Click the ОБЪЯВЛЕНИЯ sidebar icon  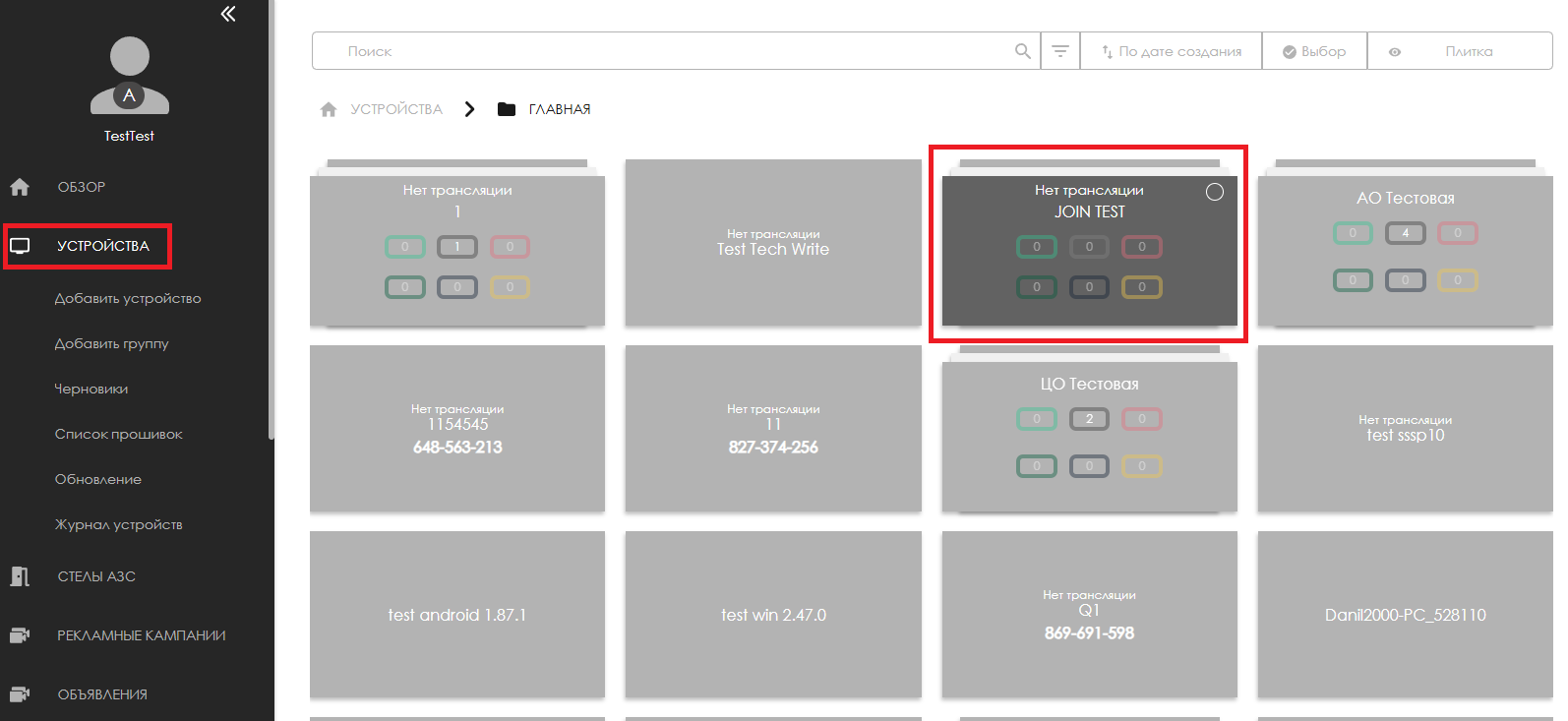(20, 694)
